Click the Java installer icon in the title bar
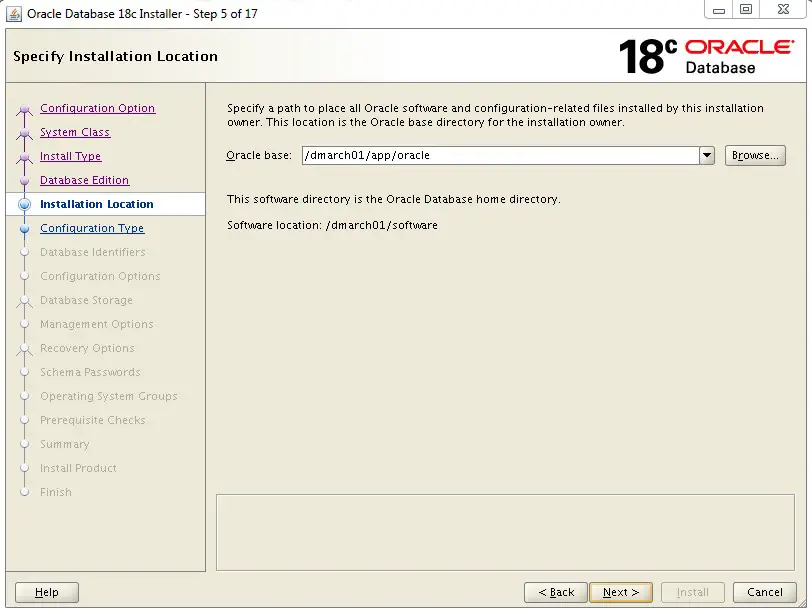 14,13
